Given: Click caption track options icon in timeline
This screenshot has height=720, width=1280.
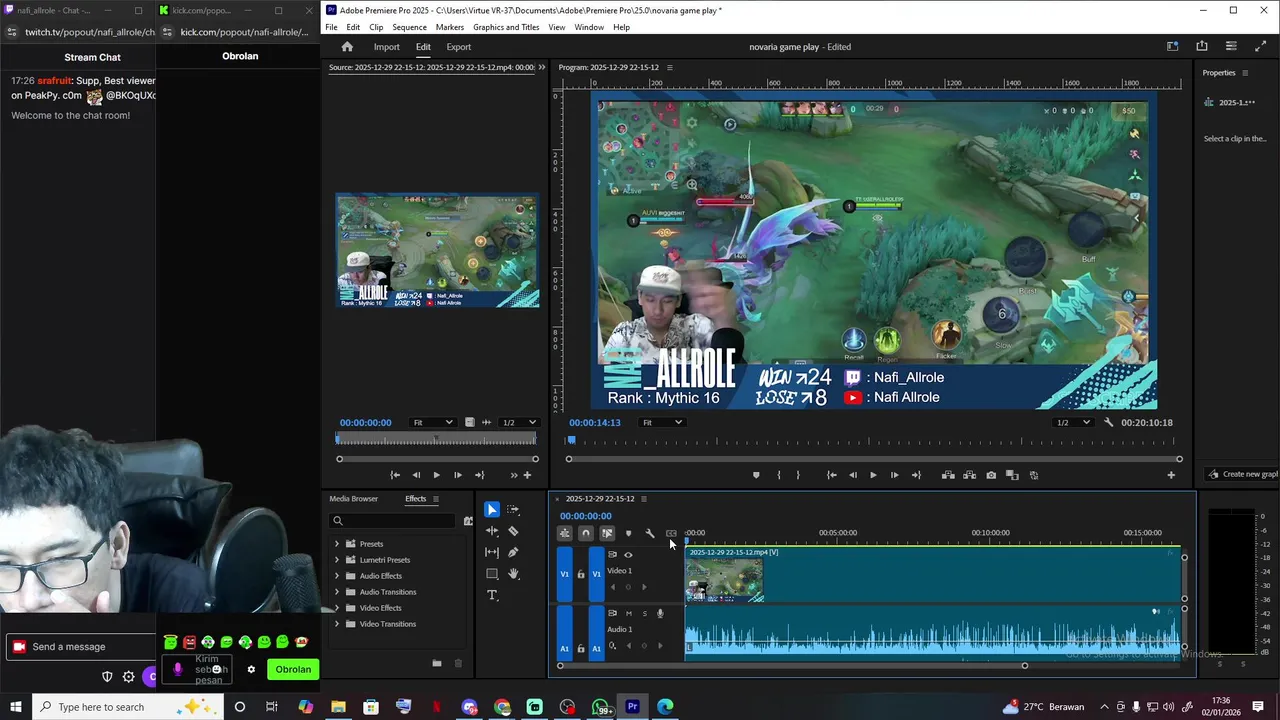Looking at the screenshot, I should coord(671,533).
